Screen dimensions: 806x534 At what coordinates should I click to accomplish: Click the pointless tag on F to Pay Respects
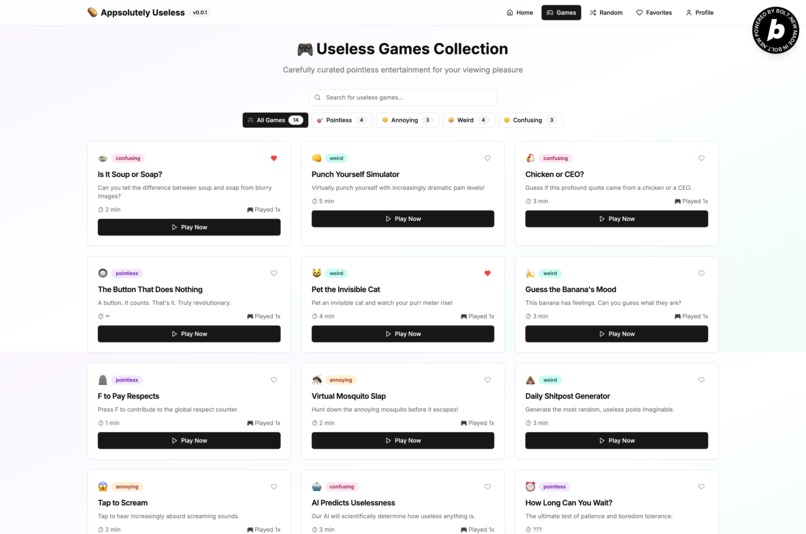127,380
